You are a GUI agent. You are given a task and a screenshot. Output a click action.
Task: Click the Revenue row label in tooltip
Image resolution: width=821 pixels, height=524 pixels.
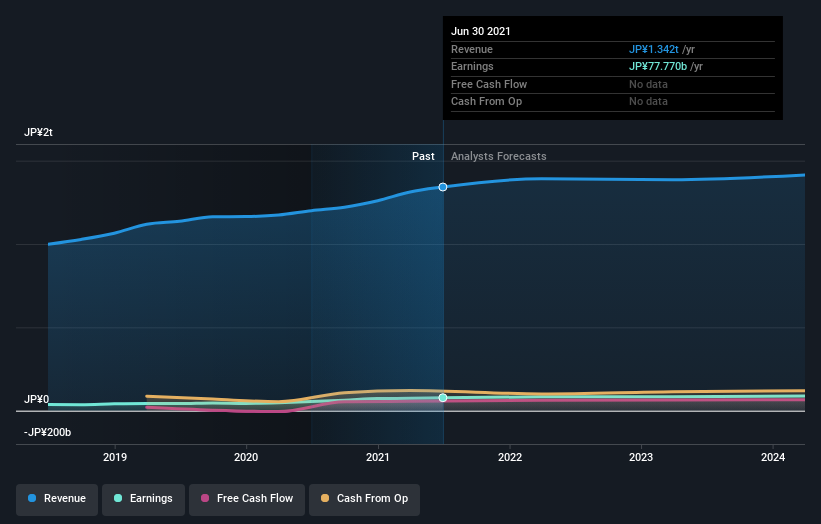(x=472, y=49)
